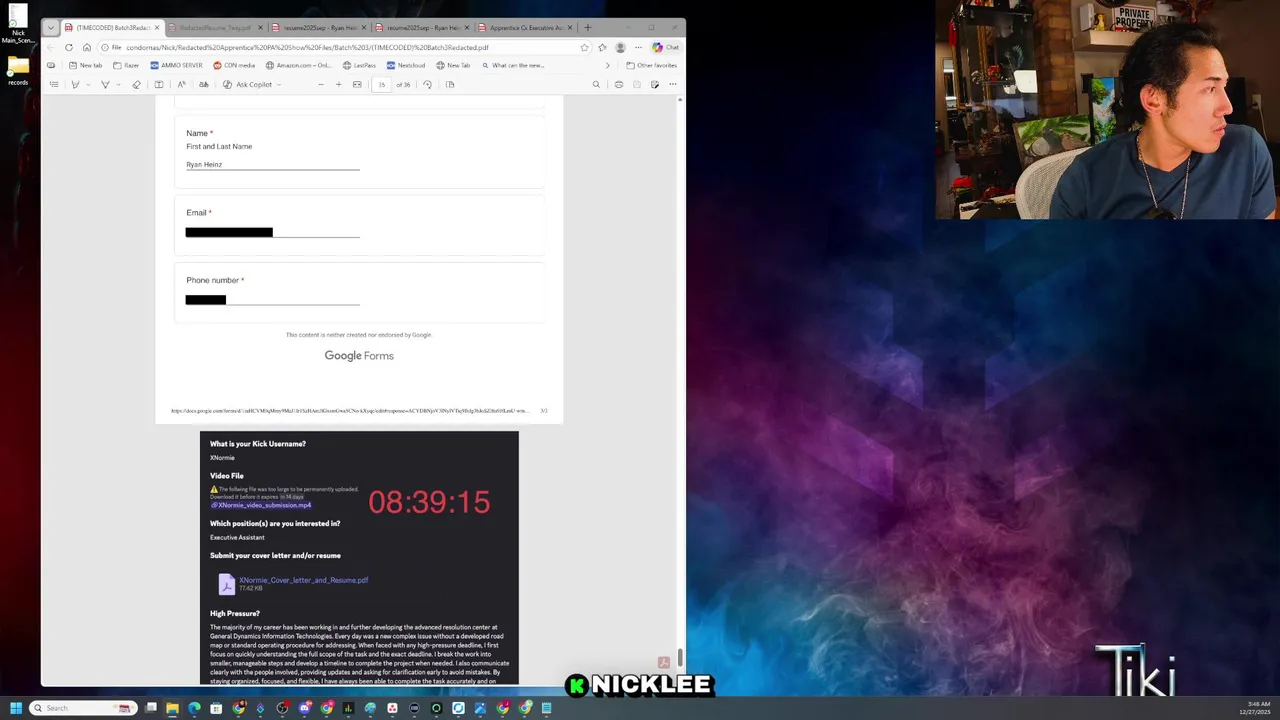Select the Add text box tool
The height and width of the screenshot is (720, 1280).
(x=158, y=84)
